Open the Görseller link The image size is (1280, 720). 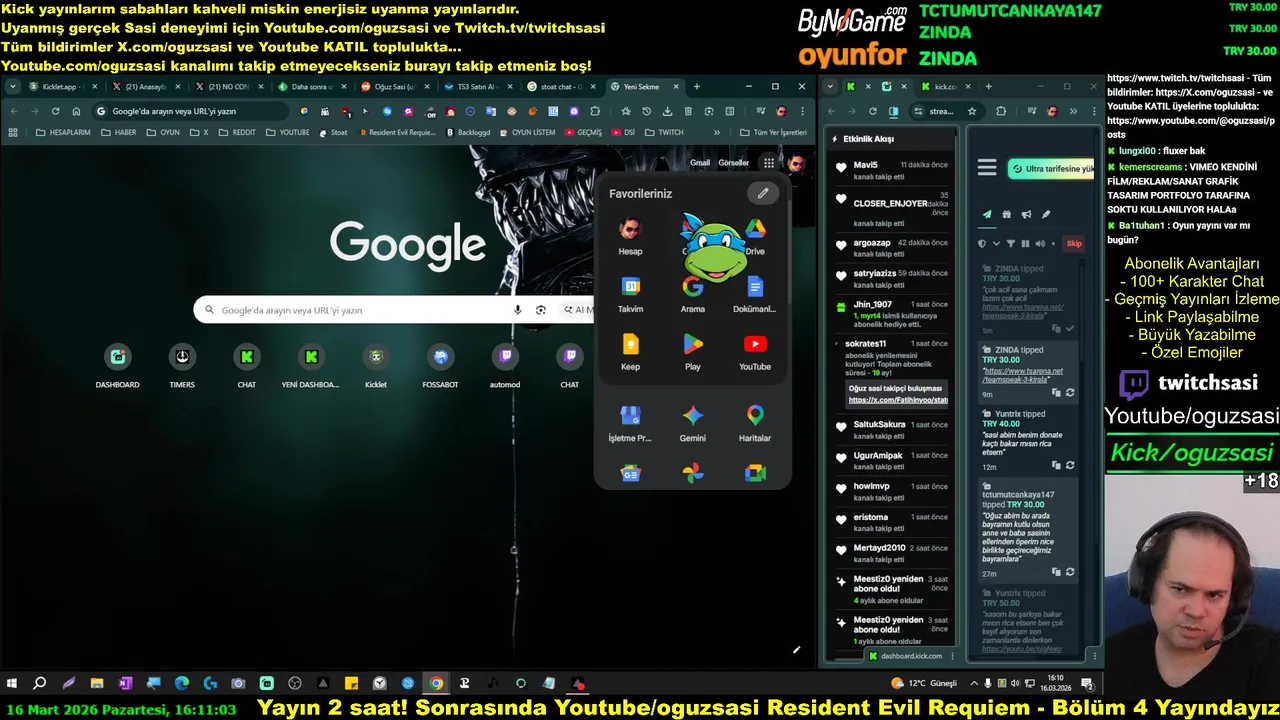click(733, 163)
